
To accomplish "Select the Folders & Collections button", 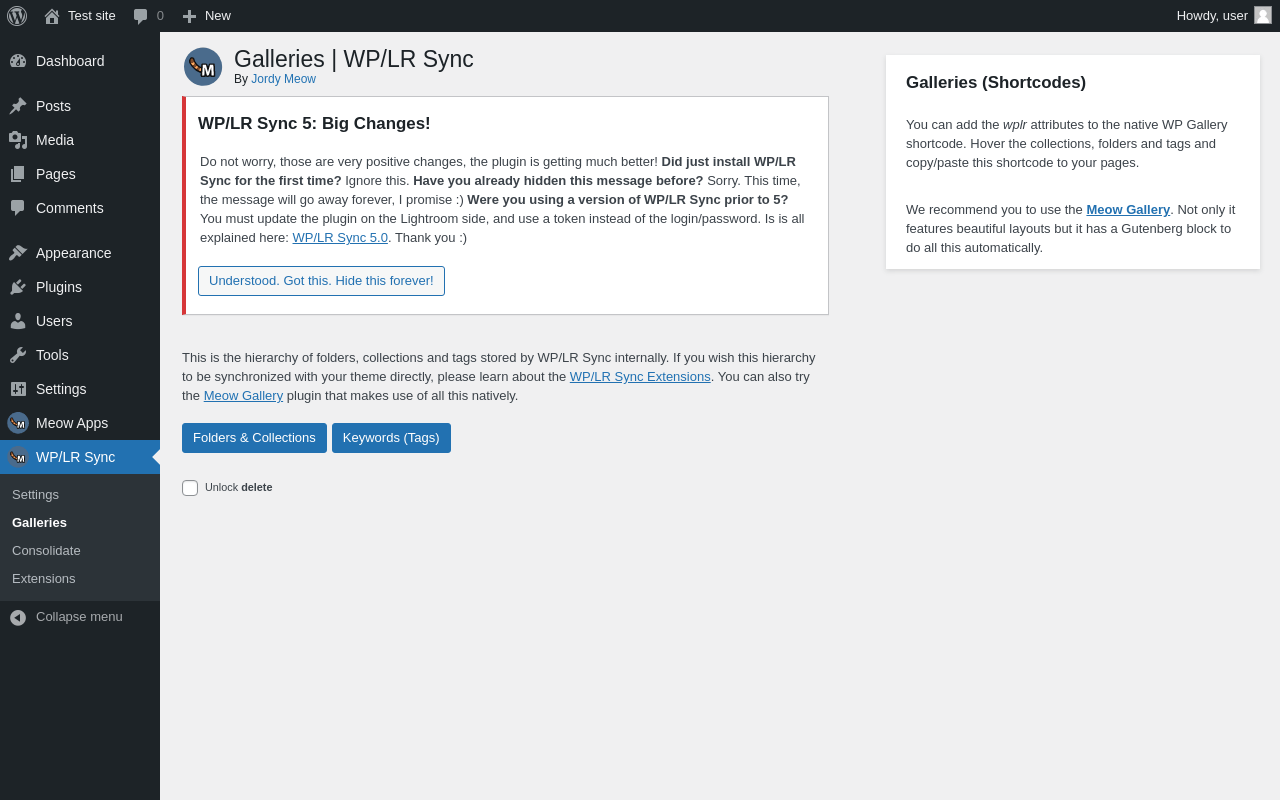I will tap(254, 438).
